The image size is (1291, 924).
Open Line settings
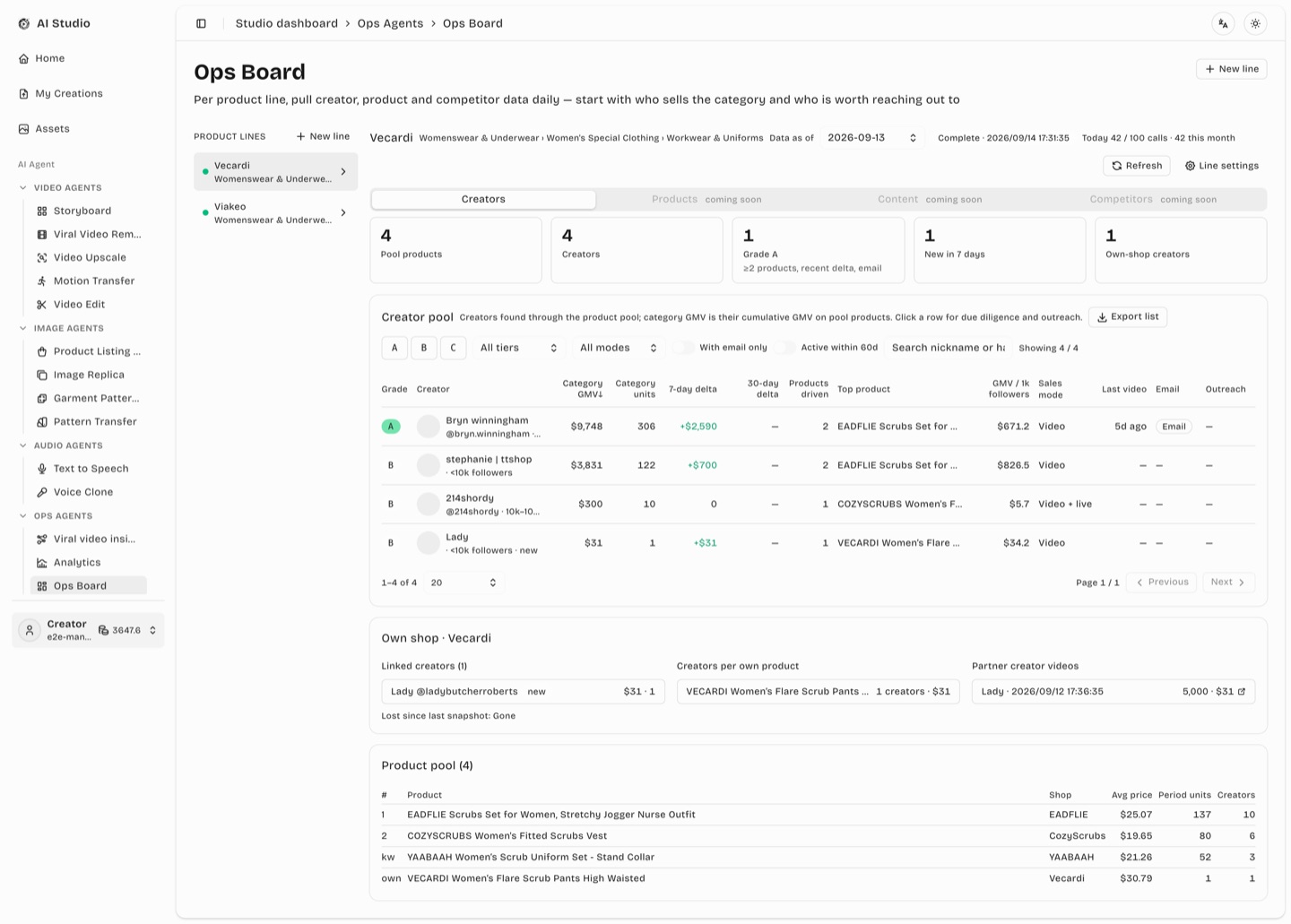pos(1222,166)
